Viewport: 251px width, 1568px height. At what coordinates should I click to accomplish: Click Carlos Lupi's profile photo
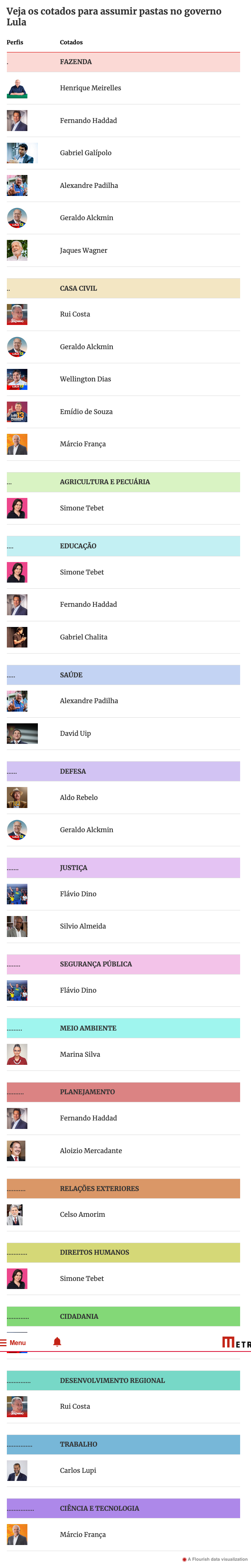click(17, 1470)
